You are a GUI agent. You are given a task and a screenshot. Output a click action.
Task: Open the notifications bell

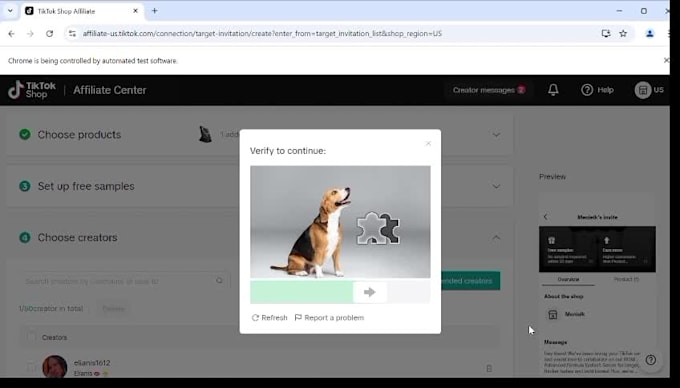point(553,90)
